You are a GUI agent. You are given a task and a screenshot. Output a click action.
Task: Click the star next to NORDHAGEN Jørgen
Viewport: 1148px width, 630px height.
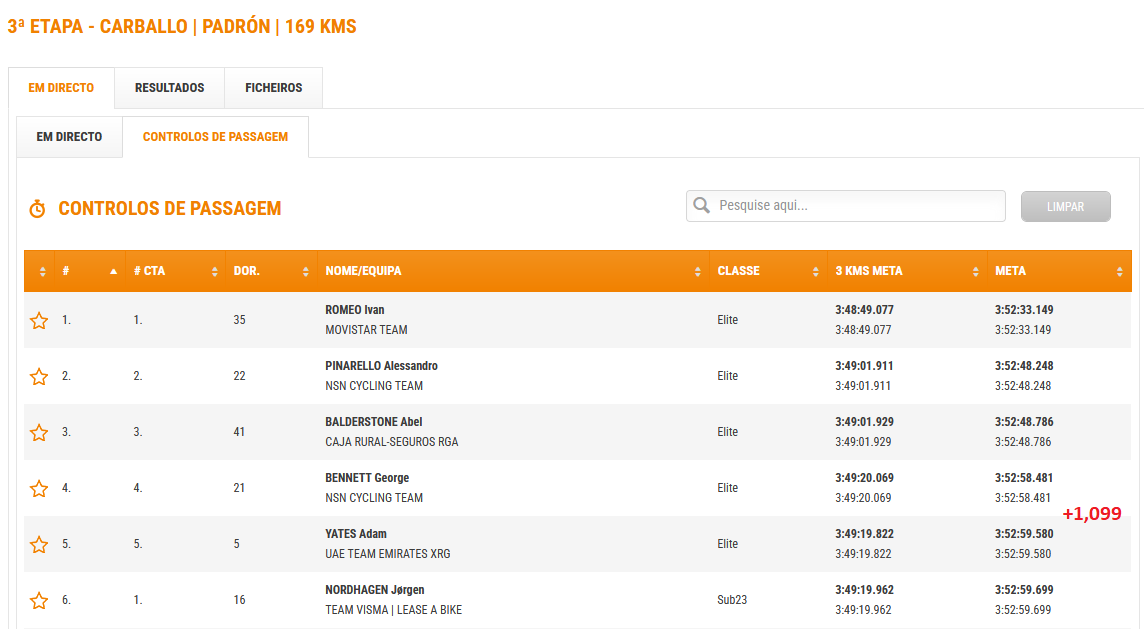[39, 601]
